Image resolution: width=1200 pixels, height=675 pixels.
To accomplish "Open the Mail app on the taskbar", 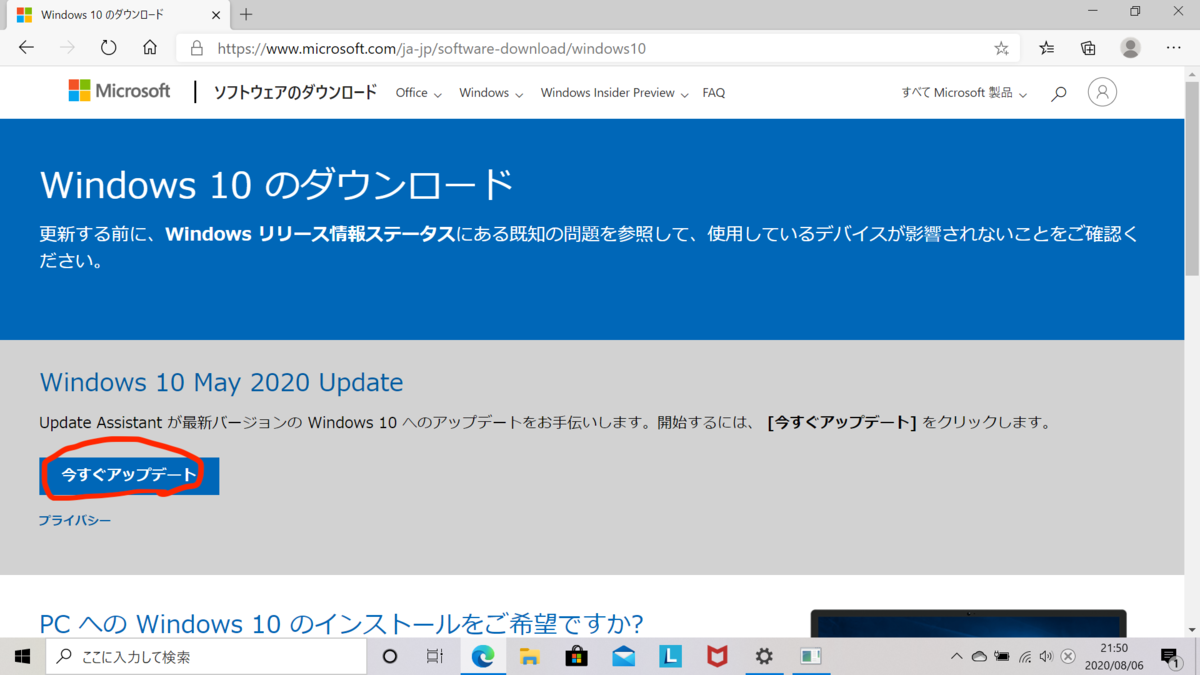I will coord(624,657).
